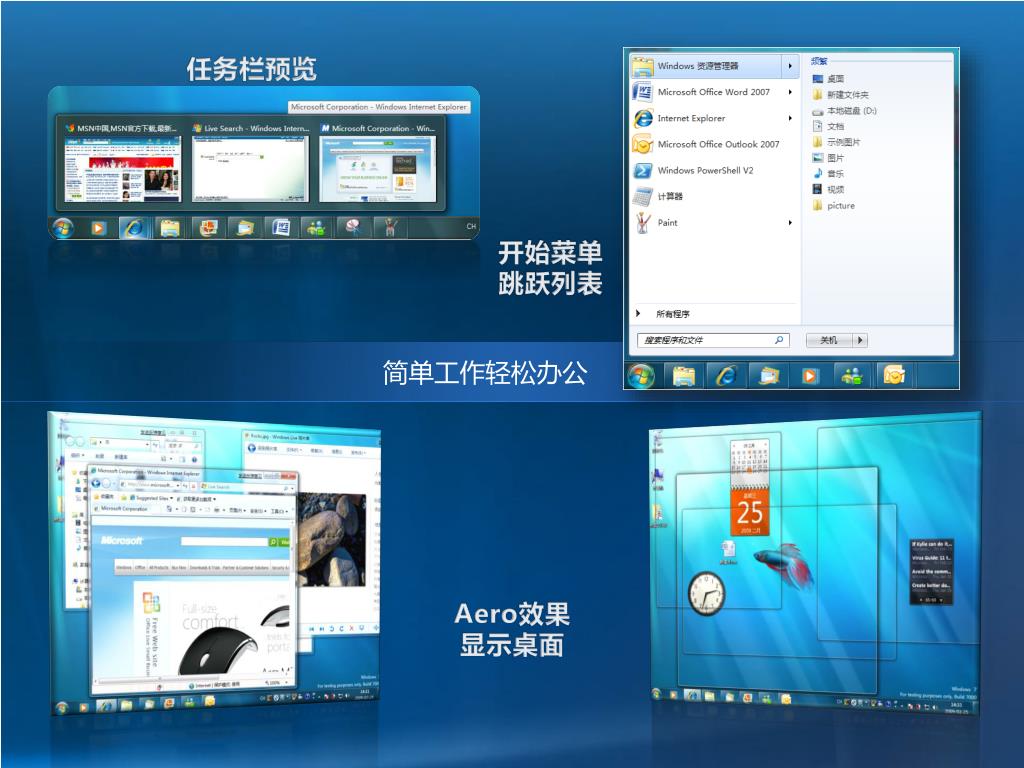Image resolution: width=1024 pixels, height=768 pixels.
Task: Click the search magnifier icon in Start menu
Action: coord(779,340)
